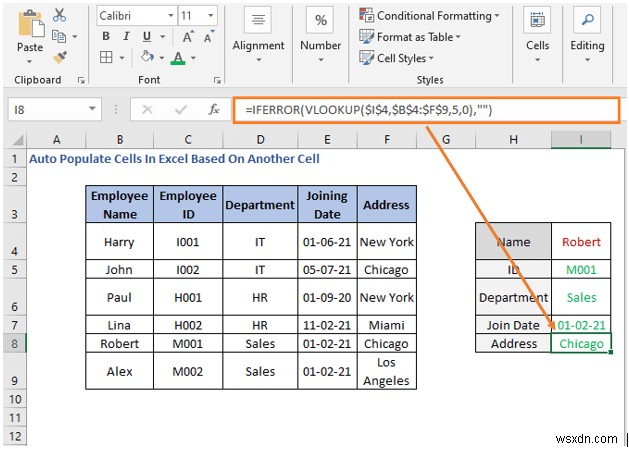Click the Join Date label cell
The height and width of the screenshot is (449, 629).
pyautogui.click(x=513, y=325)
